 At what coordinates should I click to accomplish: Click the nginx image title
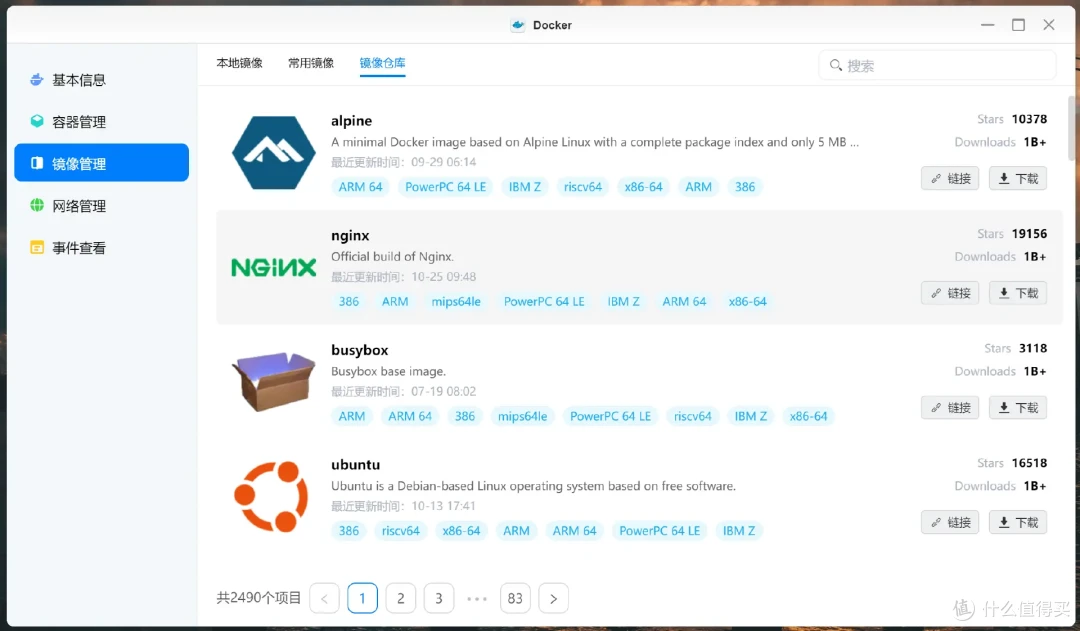point(350,236)
